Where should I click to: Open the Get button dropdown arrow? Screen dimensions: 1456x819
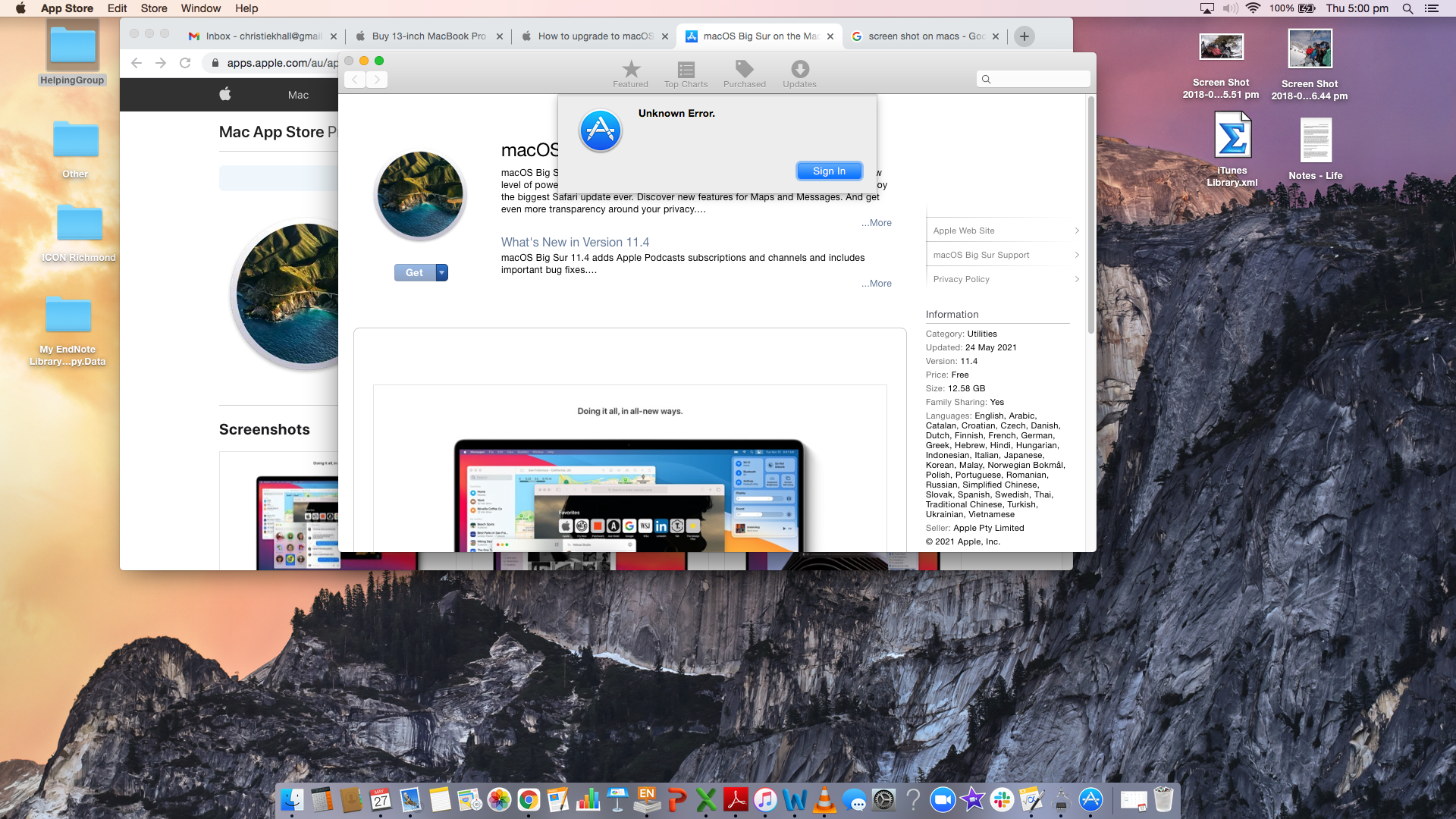pyautogui.click(x=441, y=273)
